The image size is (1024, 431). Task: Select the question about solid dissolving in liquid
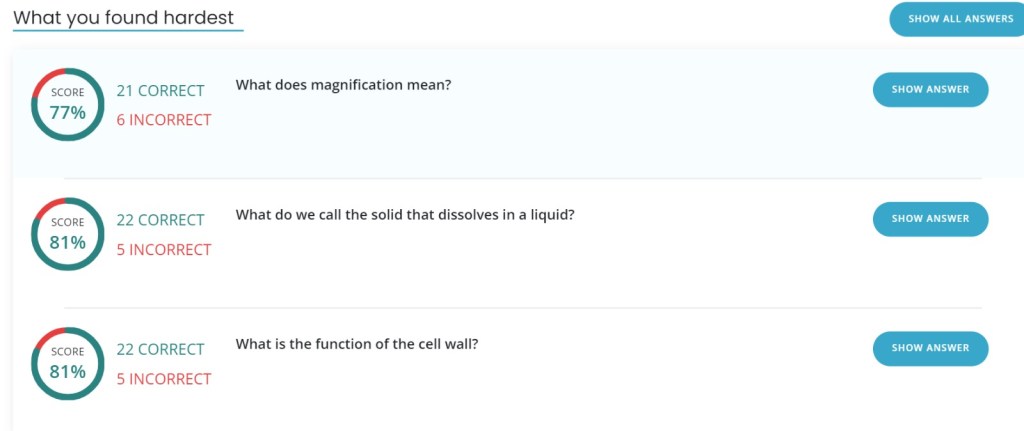tap(405, 214)
